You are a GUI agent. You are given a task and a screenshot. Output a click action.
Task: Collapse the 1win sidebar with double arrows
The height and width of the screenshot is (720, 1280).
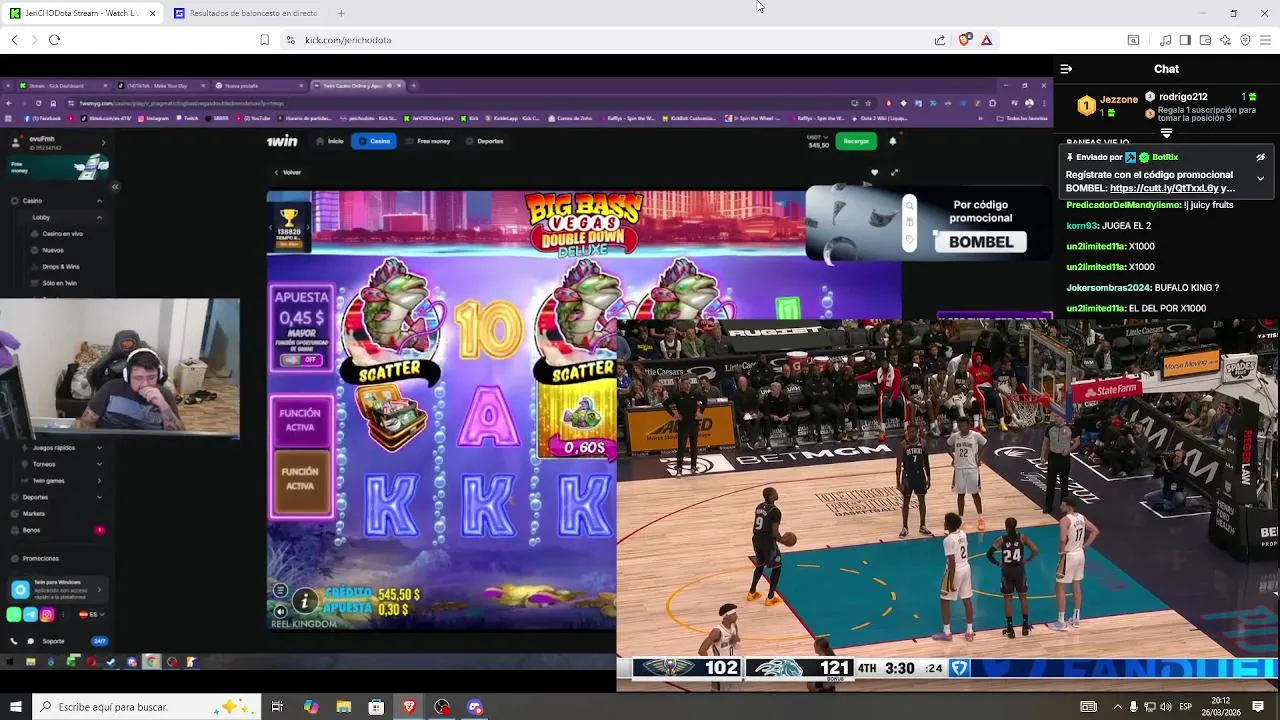[x=115, y=186]
